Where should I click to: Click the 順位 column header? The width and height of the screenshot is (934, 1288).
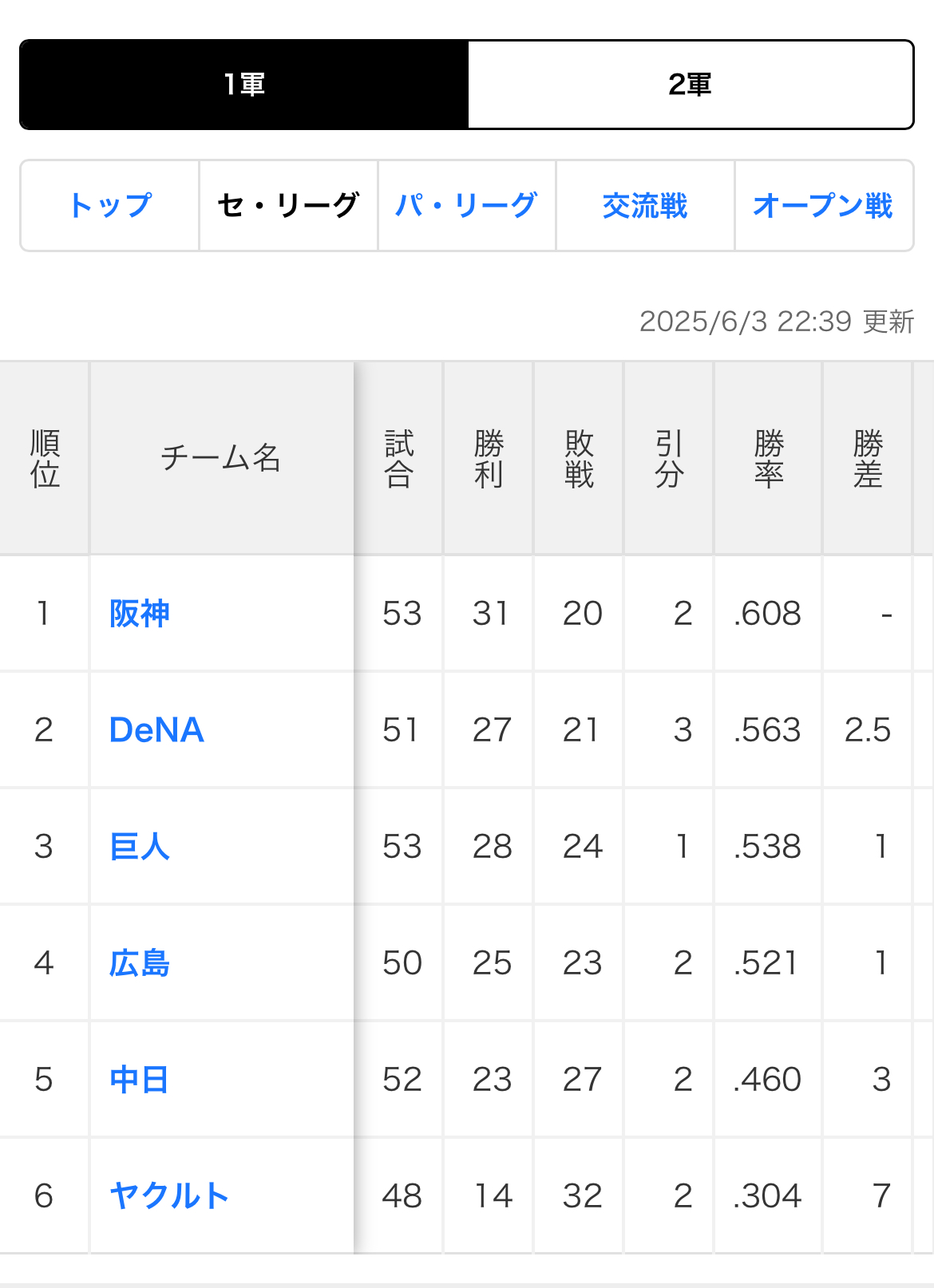click(x=45, y=459)
